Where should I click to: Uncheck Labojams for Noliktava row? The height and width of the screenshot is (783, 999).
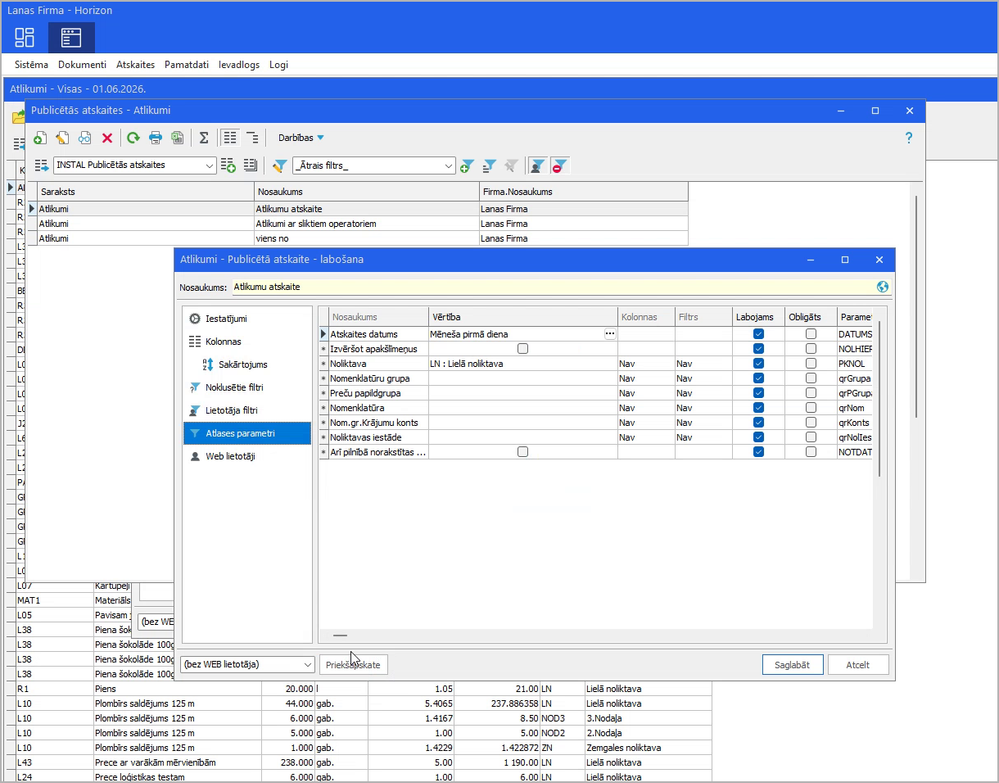coord(758,363)
